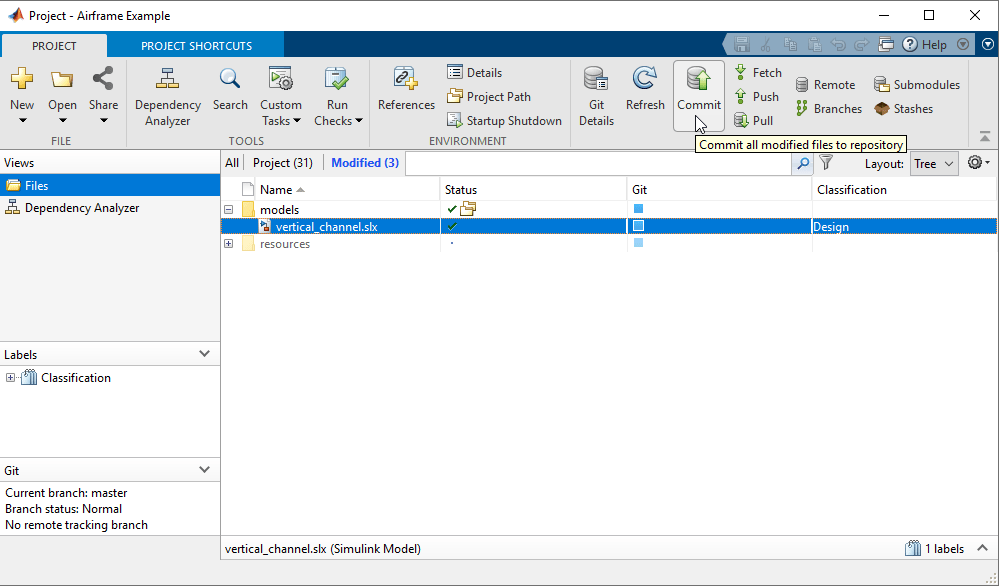Click the filter funnel icon
The image size is (999, 586).
pyautogui.click(x=826, y=163)
